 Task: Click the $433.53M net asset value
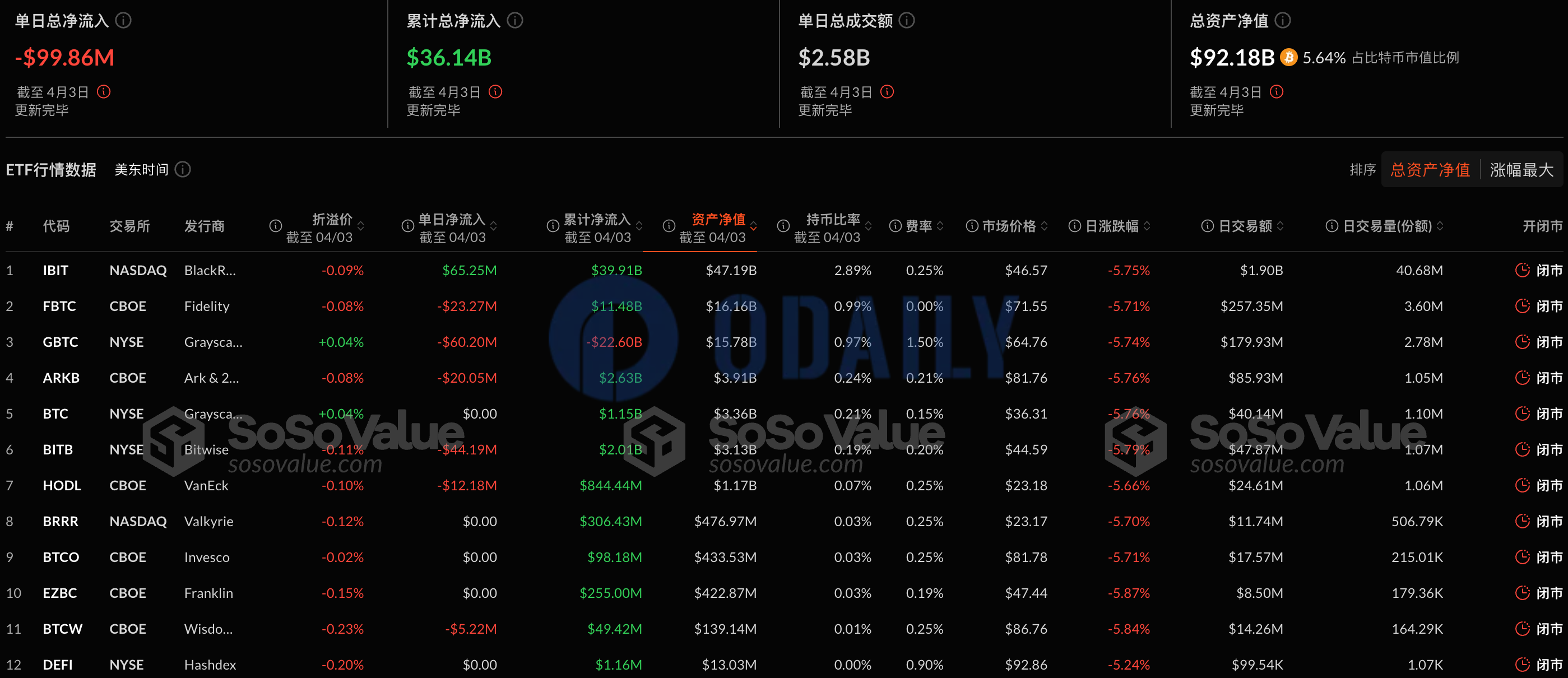click(x=726, y=557)
